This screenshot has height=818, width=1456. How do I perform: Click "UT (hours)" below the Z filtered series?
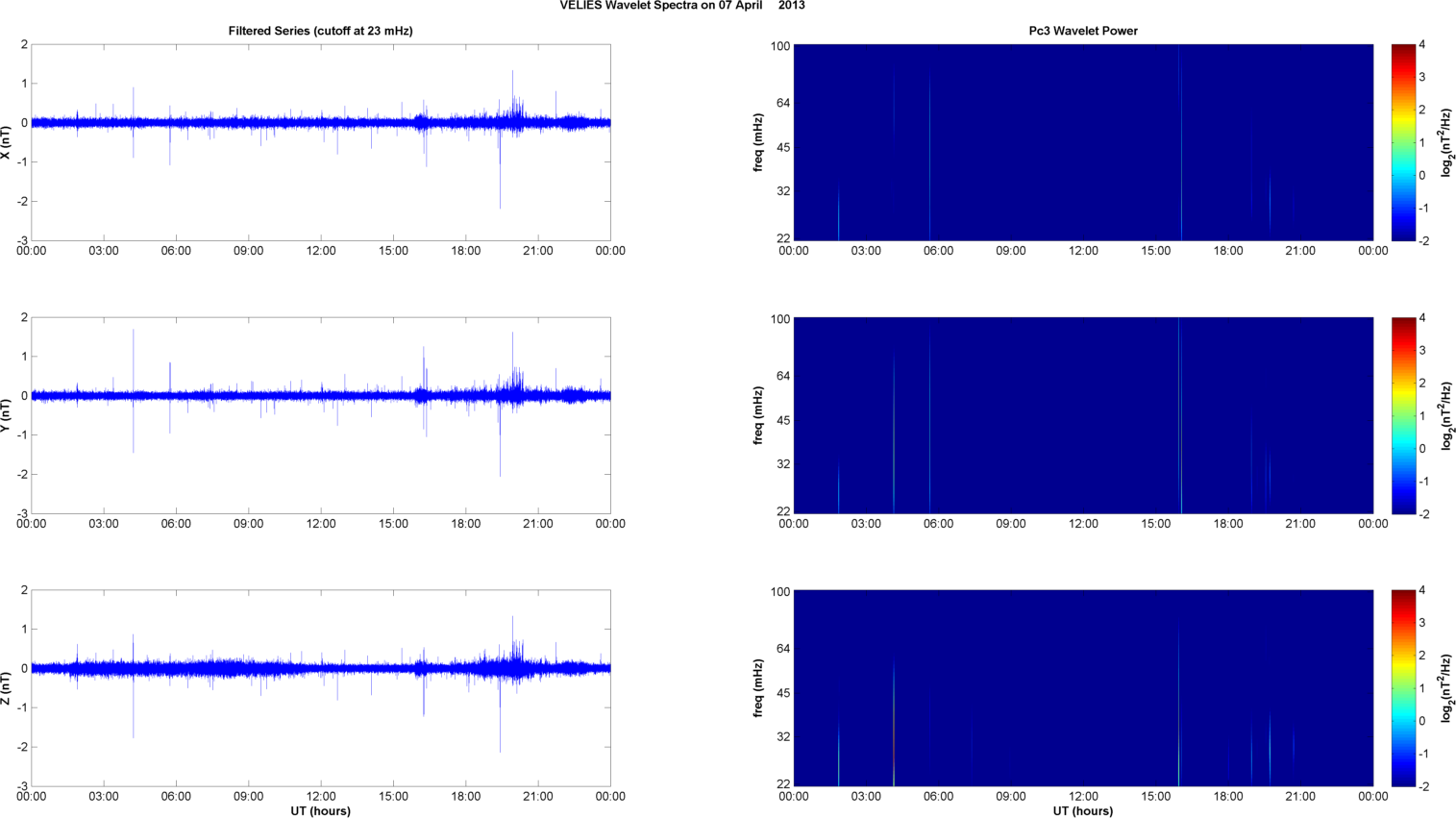320,811
